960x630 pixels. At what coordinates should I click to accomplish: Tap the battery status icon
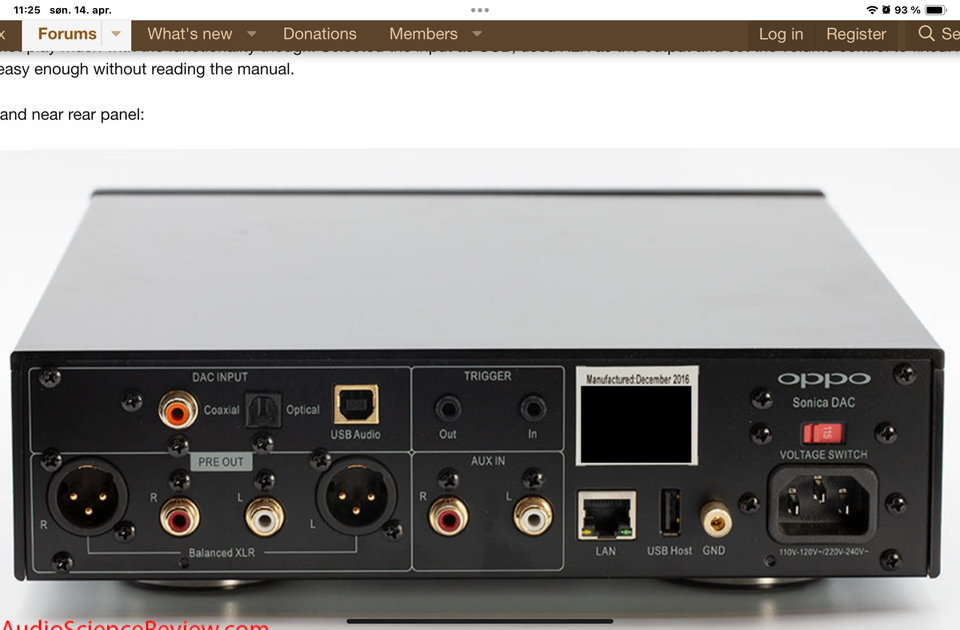click(937, 10)
